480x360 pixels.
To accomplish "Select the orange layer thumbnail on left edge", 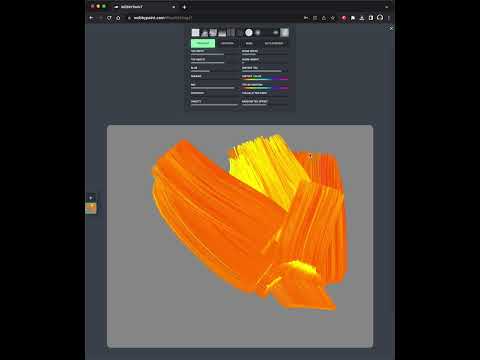I will tap(91, 208).
